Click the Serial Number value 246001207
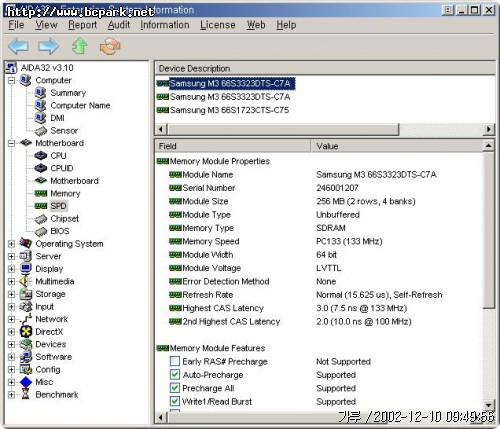 (337, 188)
